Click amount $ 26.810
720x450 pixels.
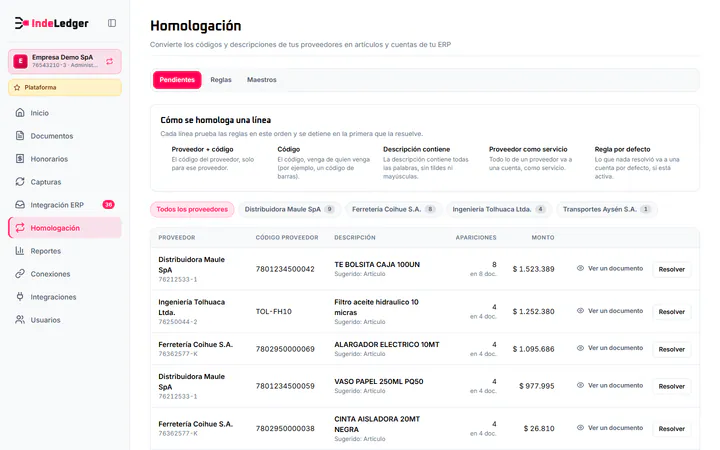pyautogui.click(x=539, y=428)
